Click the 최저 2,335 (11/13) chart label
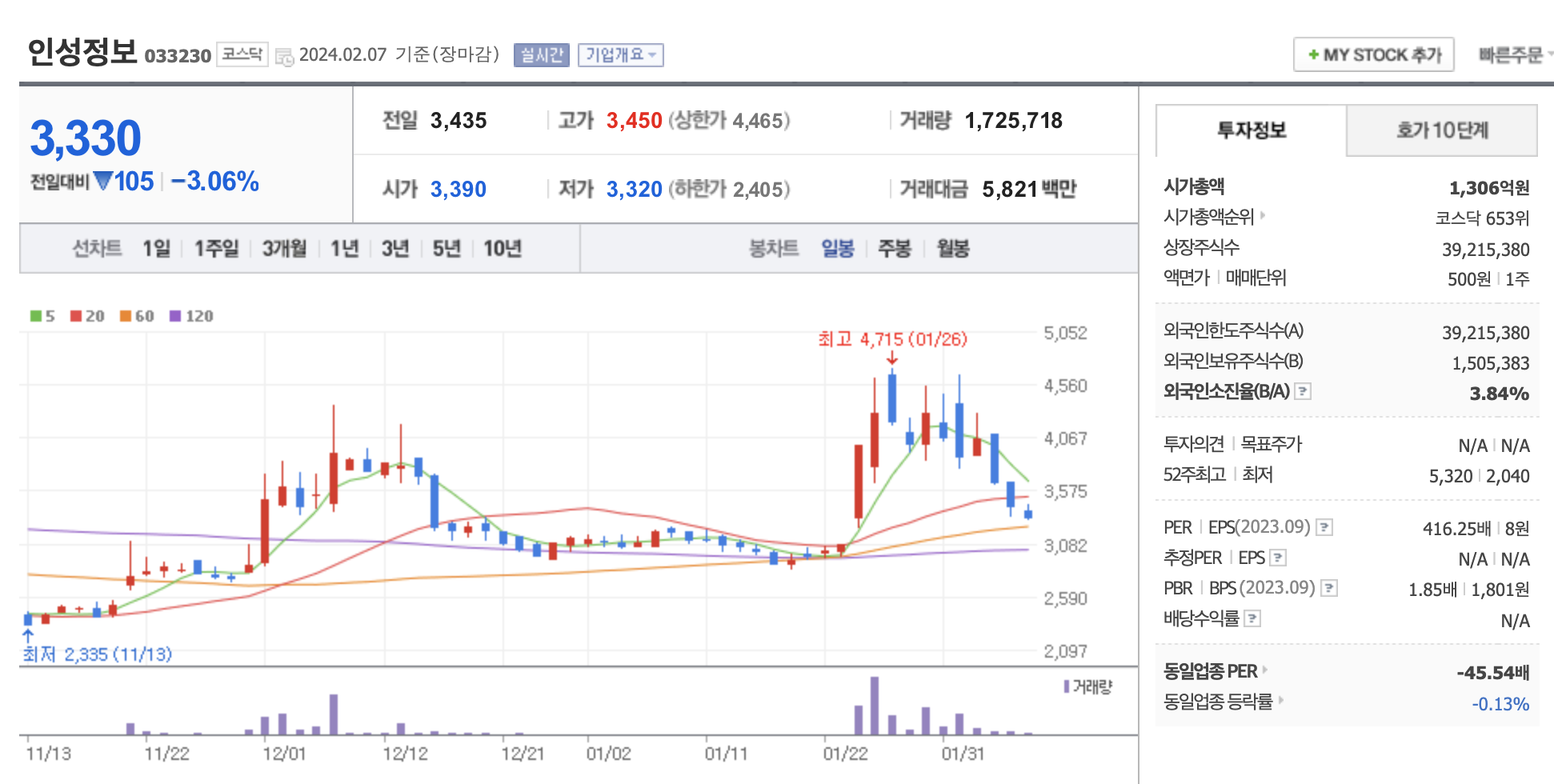1554x784 pixels. (x=97, y=654)
